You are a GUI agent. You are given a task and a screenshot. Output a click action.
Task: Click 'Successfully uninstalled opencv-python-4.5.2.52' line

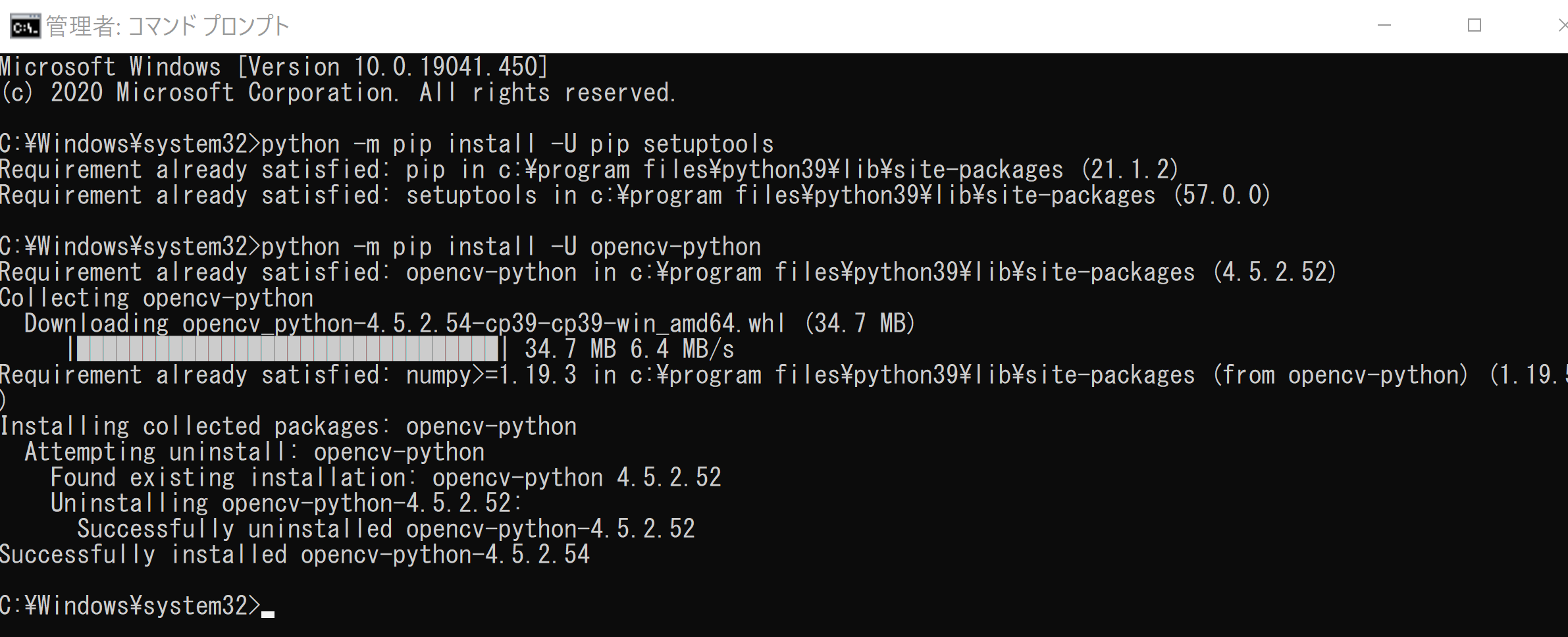click(386, 528)
